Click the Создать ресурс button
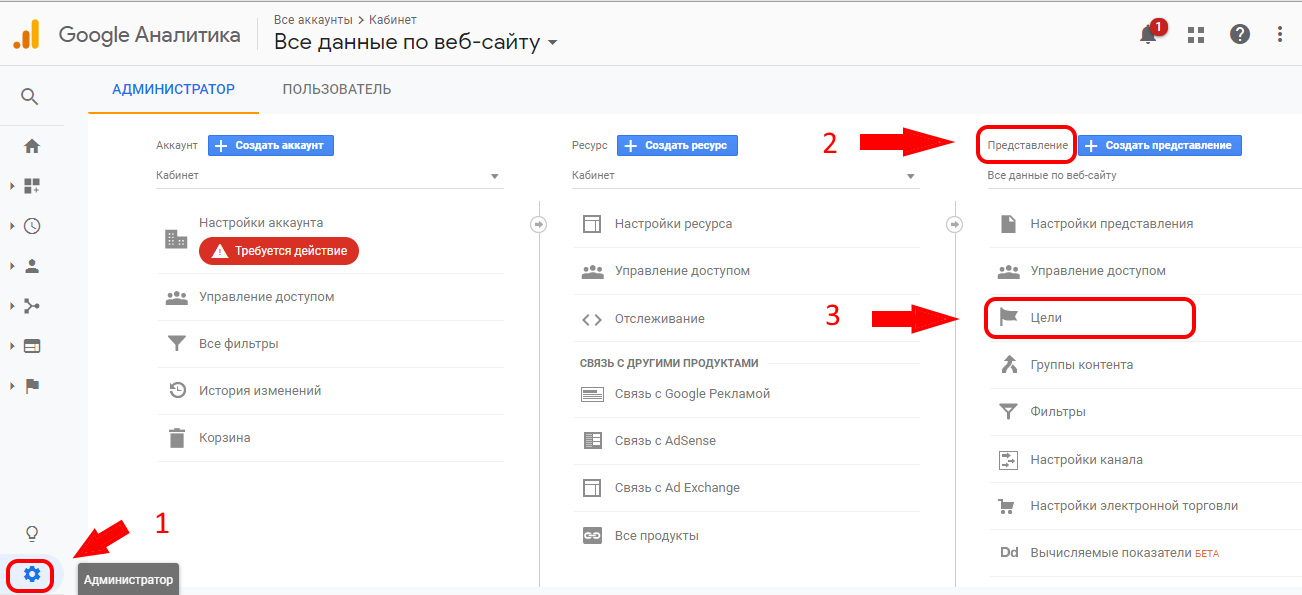Screen dimensions: 1302x595 677,146
